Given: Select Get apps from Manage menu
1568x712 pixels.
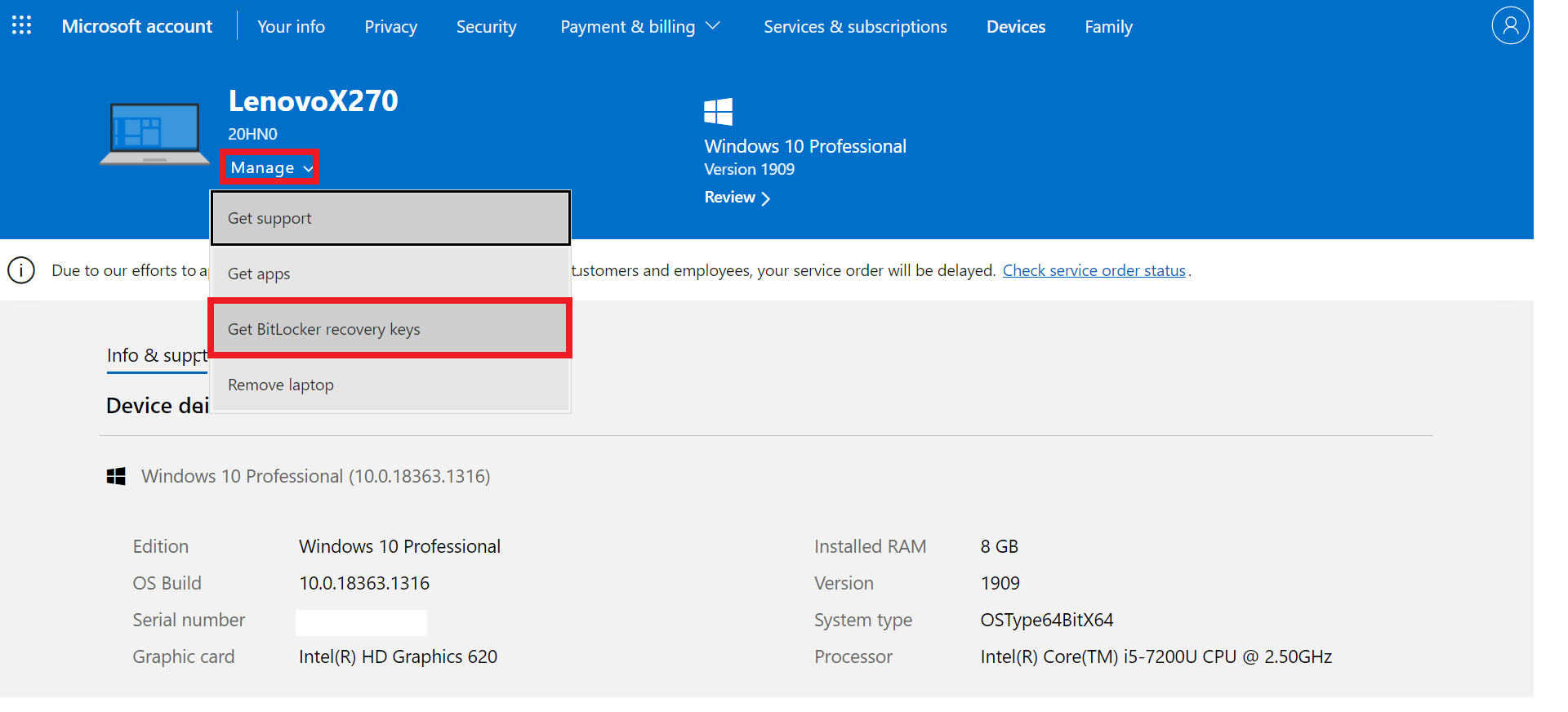Looking at the screenshot, I should pos(390,274).
